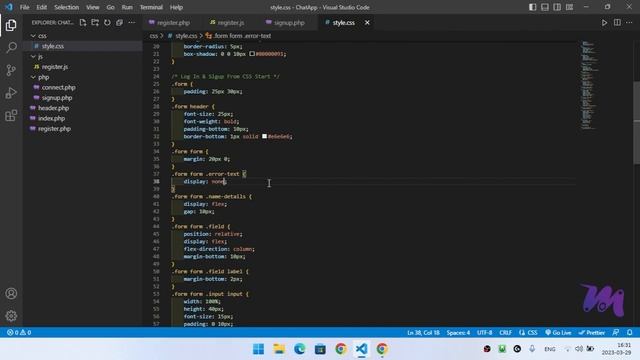Viewport: 640px width, 360px height.
Task: Open the Accounts menu icon
Action: (11, 293)
